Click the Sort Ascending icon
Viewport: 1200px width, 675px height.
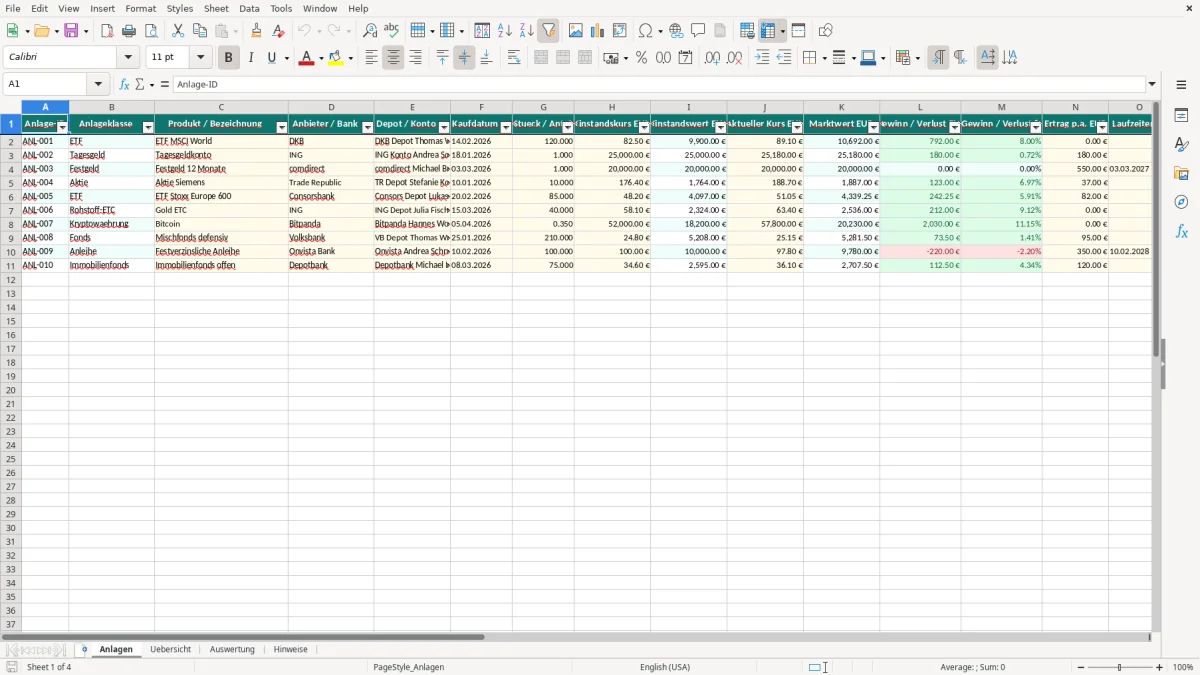click(505, 31)
